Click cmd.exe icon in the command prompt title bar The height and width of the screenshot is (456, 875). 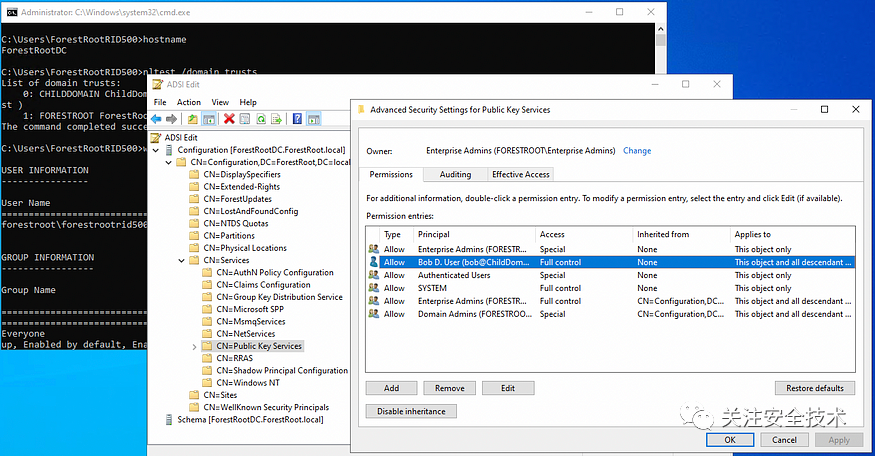point(12,12)
